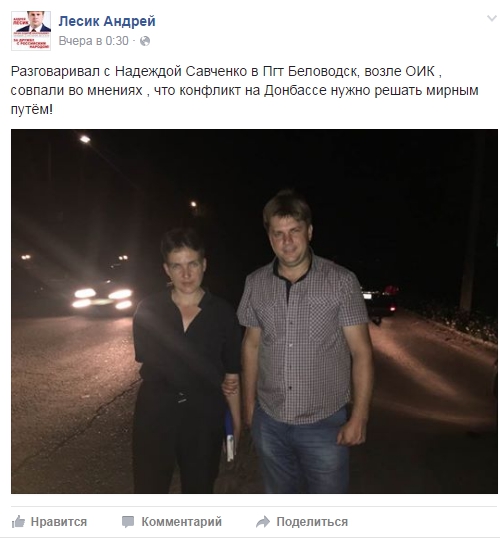Click the word путём! ending the post

(32, 110)
